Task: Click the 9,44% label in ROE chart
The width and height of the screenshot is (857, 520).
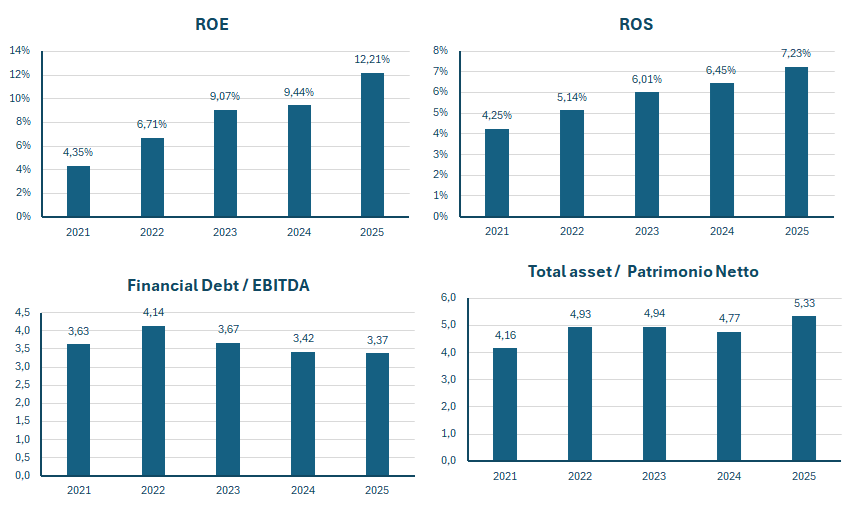Action: [x=298, y=92]
